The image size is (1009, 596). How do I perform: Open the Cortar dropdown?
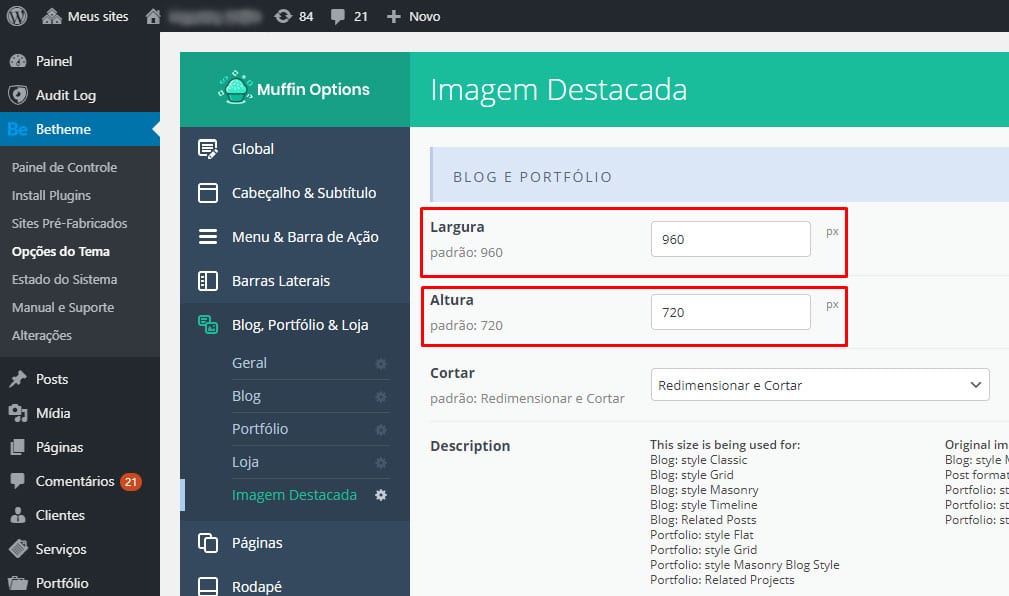(820, 385)
